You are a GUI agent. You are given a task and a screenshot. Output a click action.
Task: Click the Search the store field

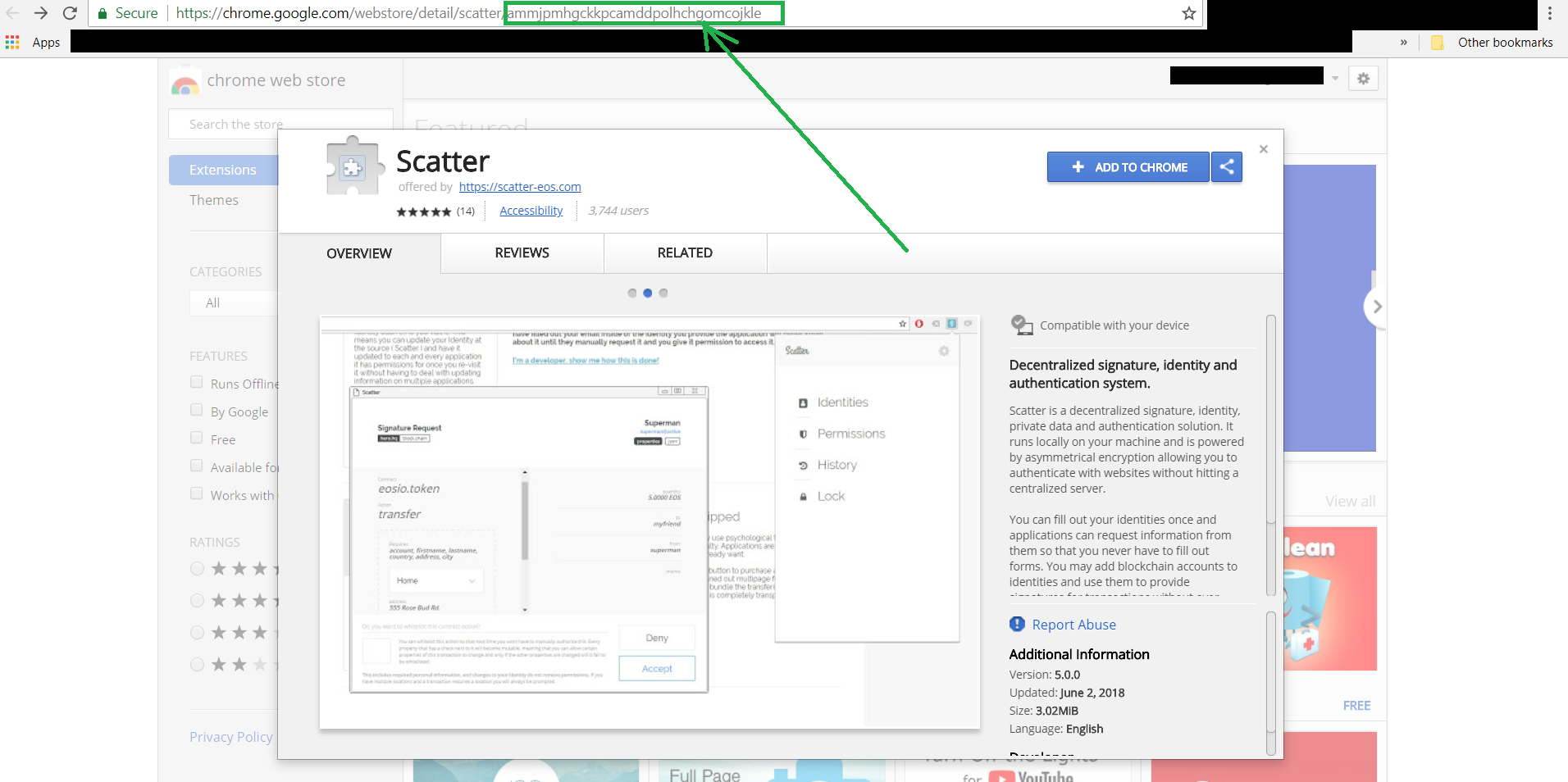(x=280, y=124)
